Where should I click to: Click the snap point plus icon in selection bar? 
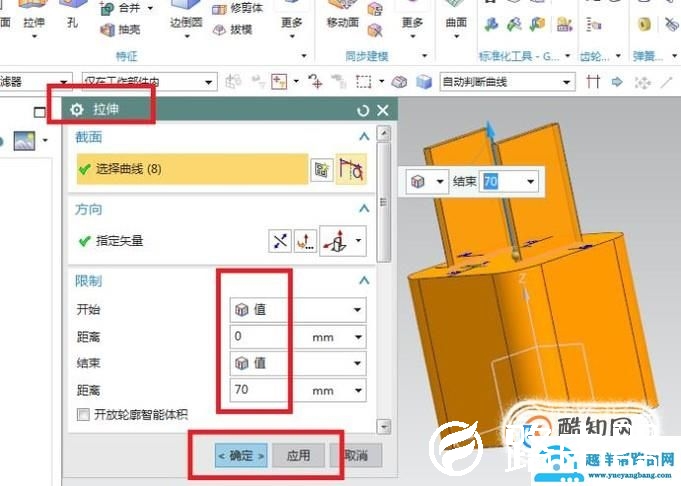(279, 81)
